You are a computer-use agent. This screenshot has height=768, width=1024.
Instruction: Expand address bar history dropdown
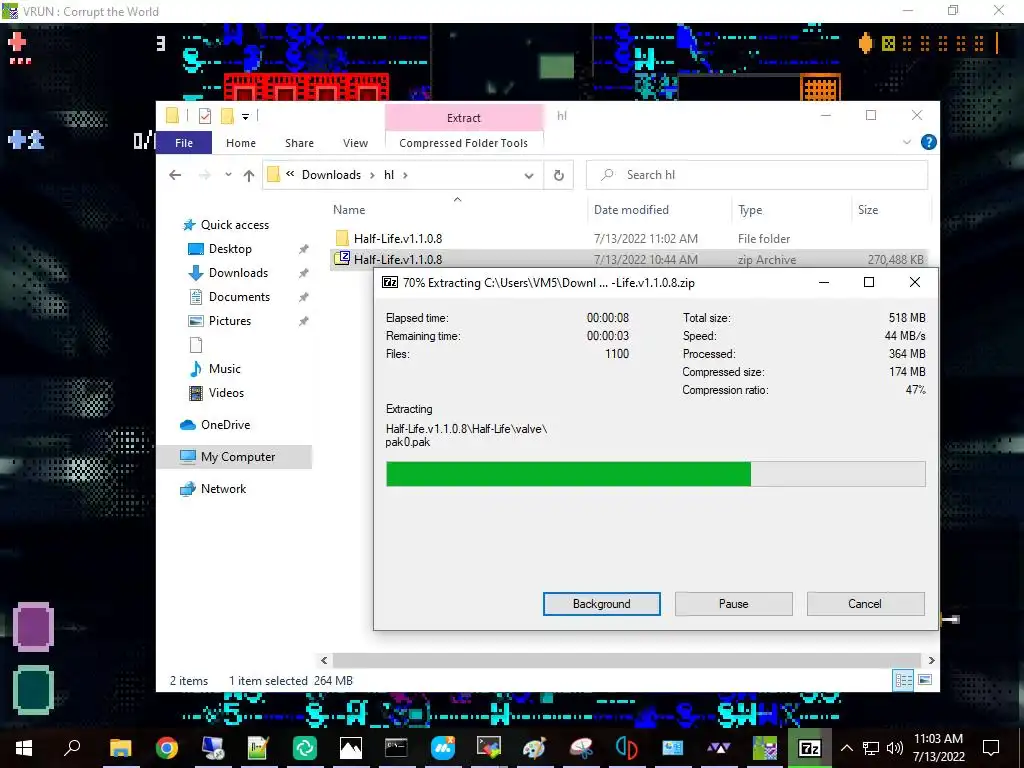[529, 175]
